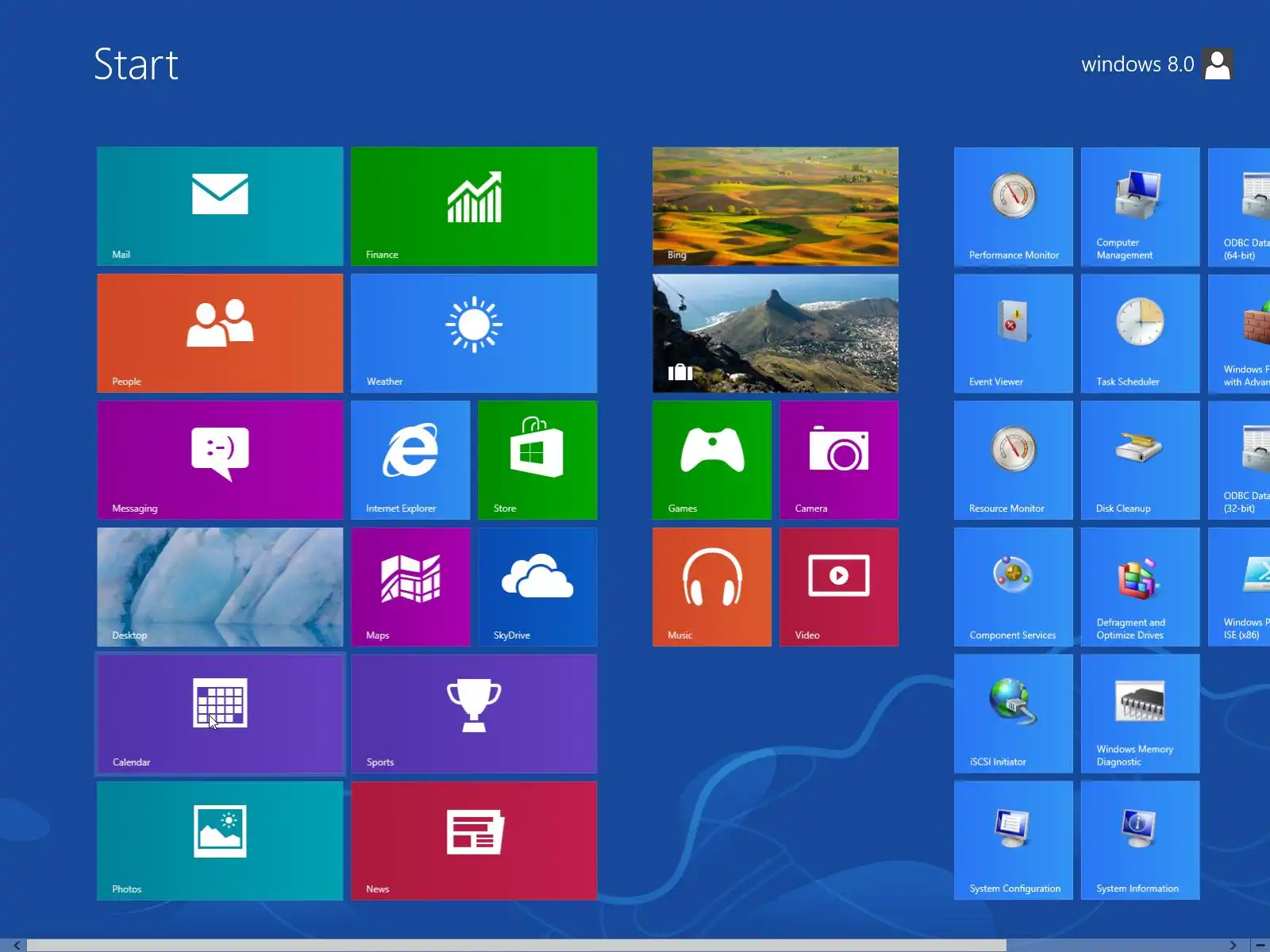The image size is (1270, 952).
Task: Launch Task Scheduler
Action: pyautogui.click(x=1141, y=333)
